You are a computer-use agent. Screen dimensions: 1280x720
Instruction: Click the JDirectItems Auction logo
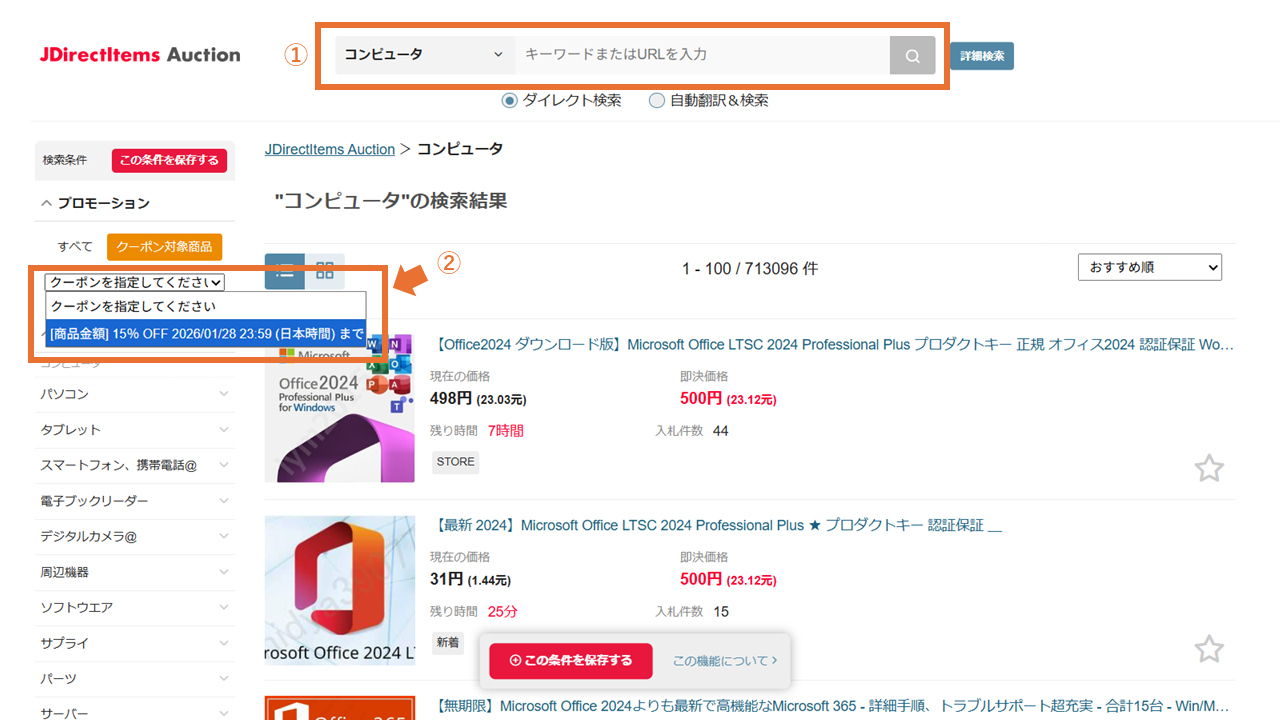[140, 55]
